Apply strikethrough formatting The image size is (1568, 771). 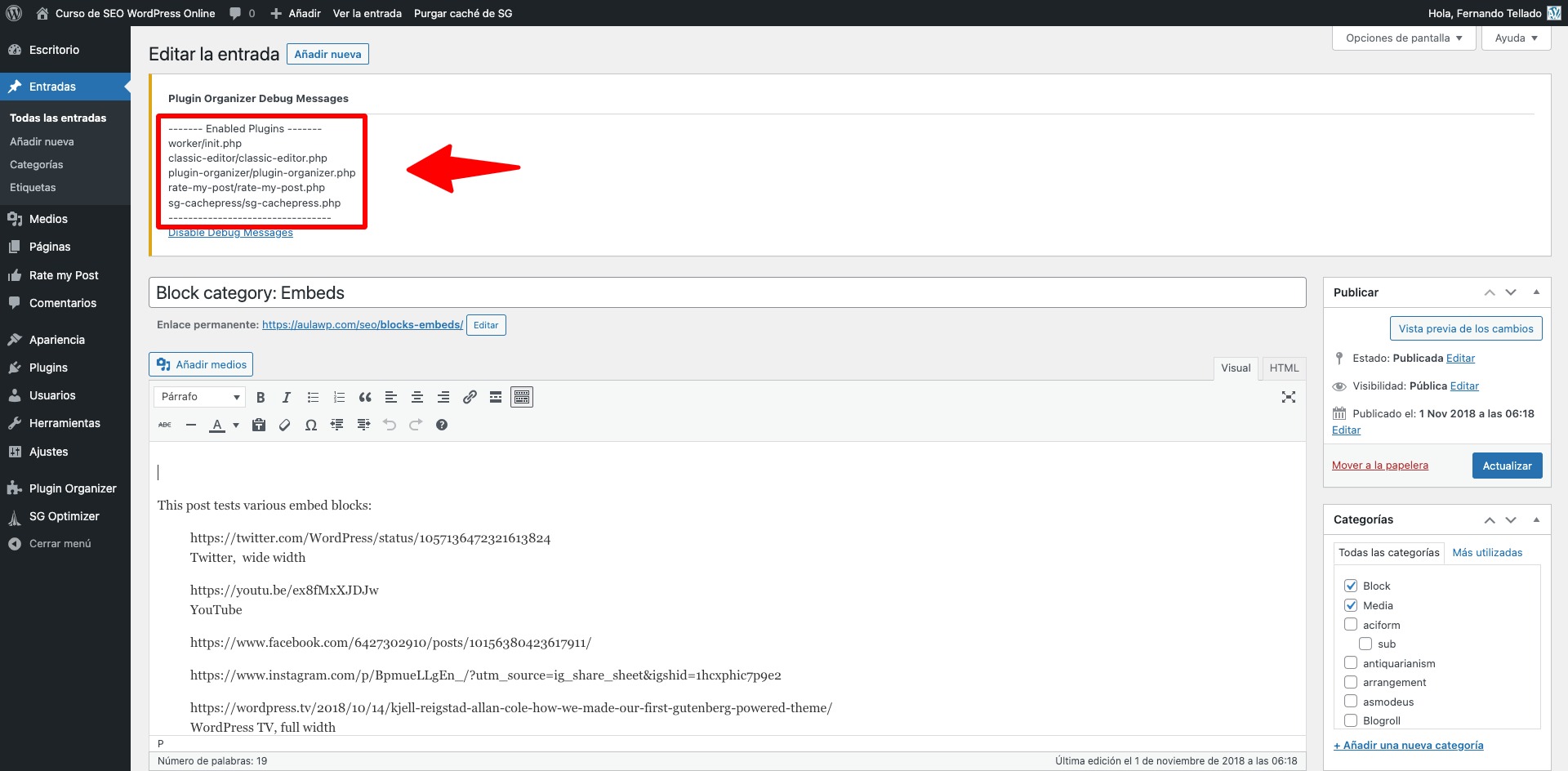point(165,425)
